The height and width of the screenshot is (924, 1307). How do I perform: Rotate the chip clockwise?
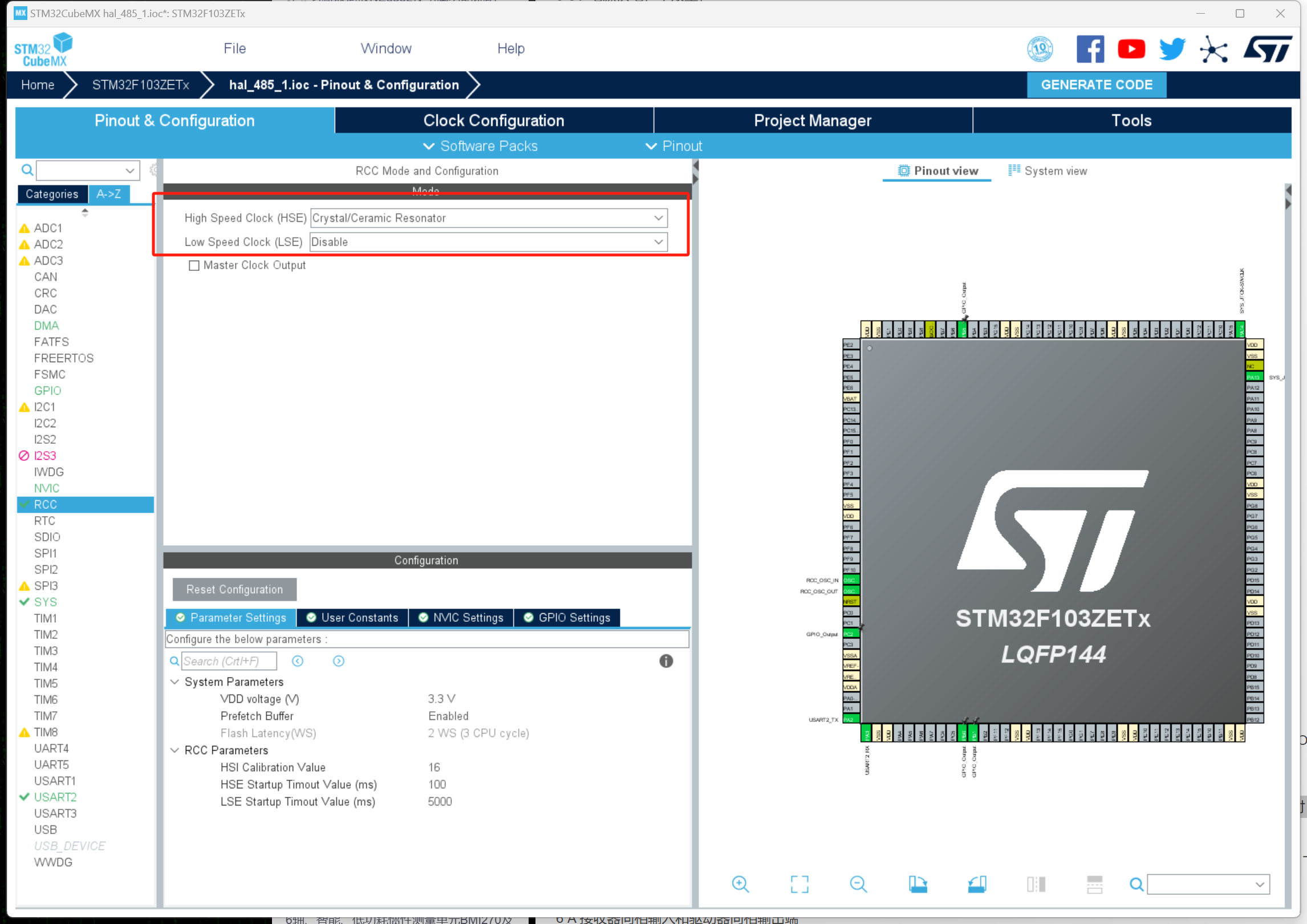point(918,884)
